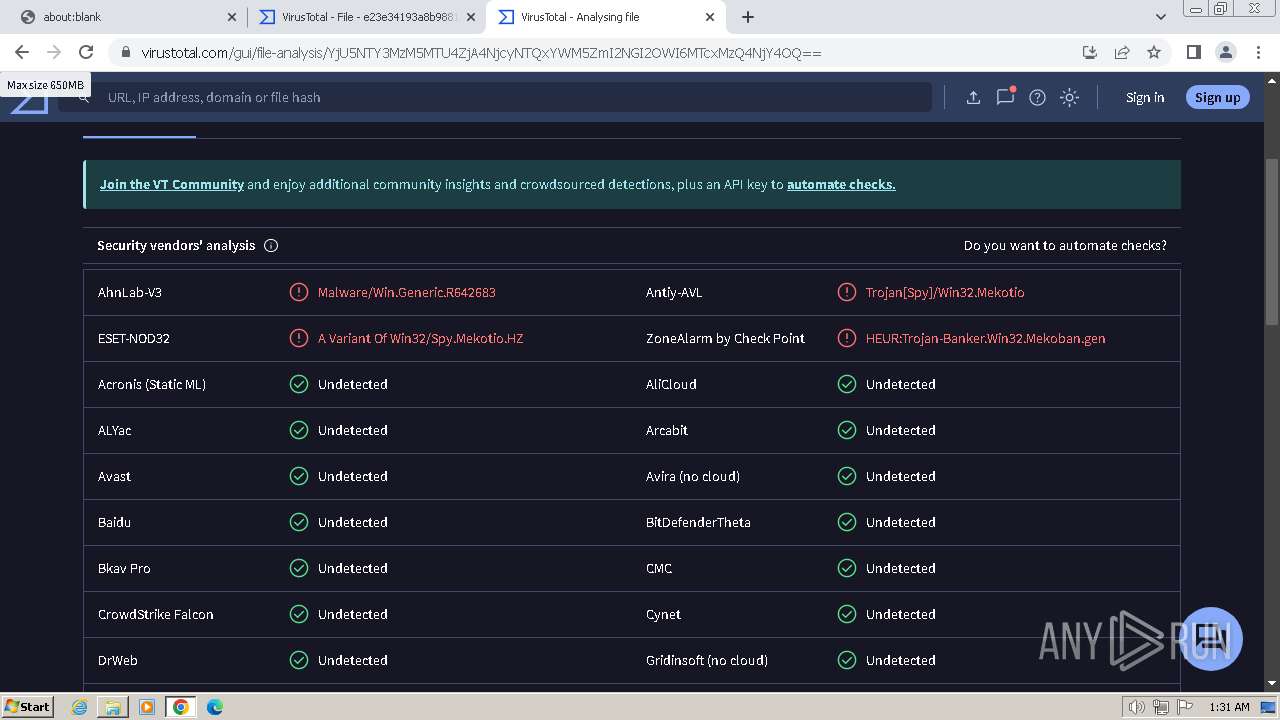The height and width of the screenshot is (720, 1280).
Task: Open the notifications chat icon with red dot
Action: click(1005, 96)
